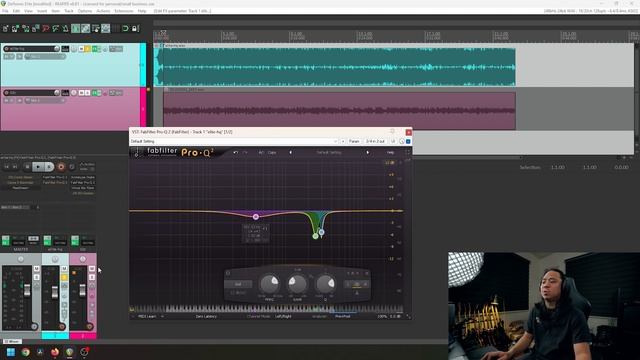
Task: Open the Pro-Q Analyzer Pre+Post menu
Action: [343, 316]
